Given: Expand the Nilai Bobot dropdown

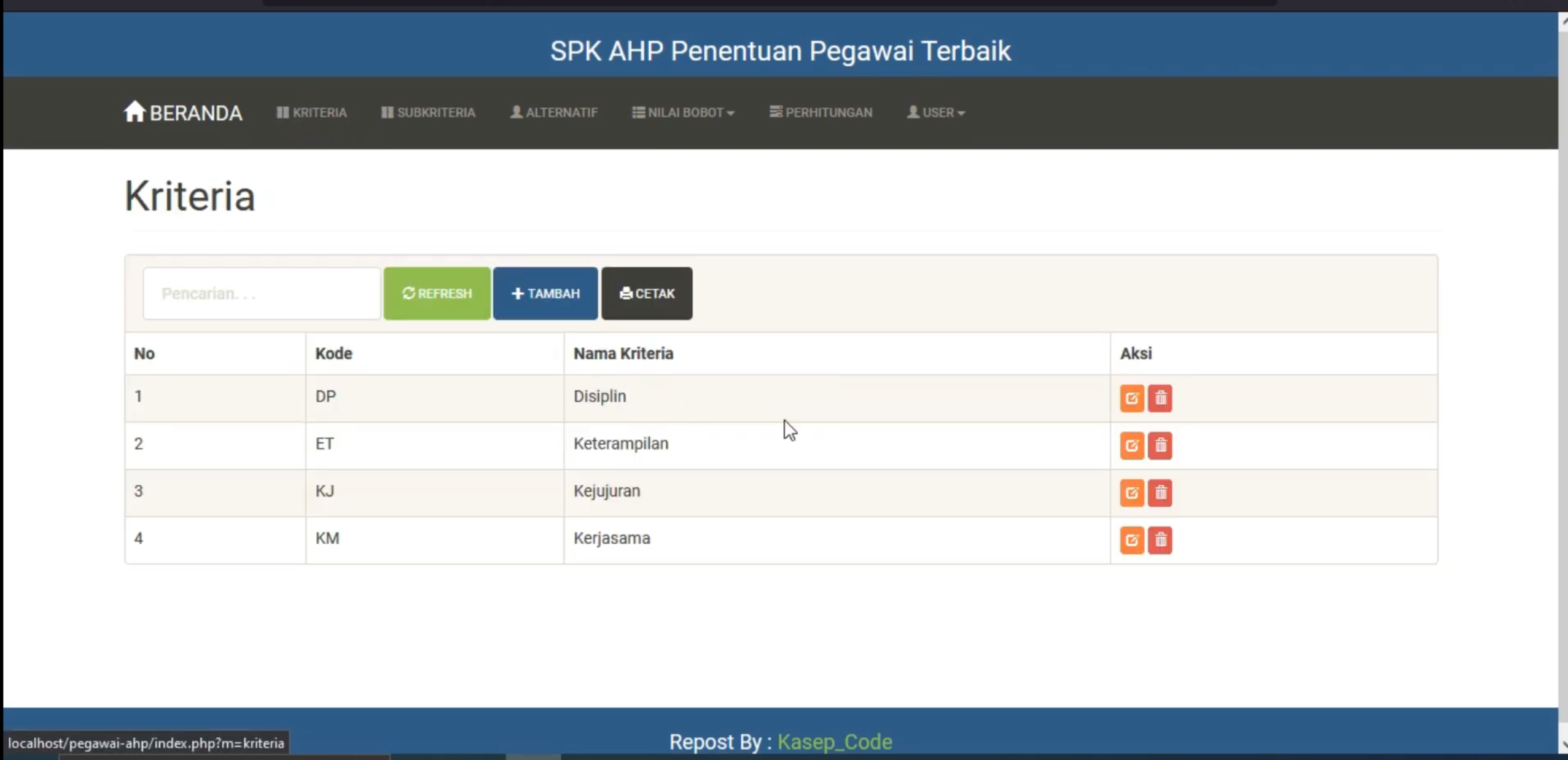Looking at the screenshot, I should pos(683,112).
